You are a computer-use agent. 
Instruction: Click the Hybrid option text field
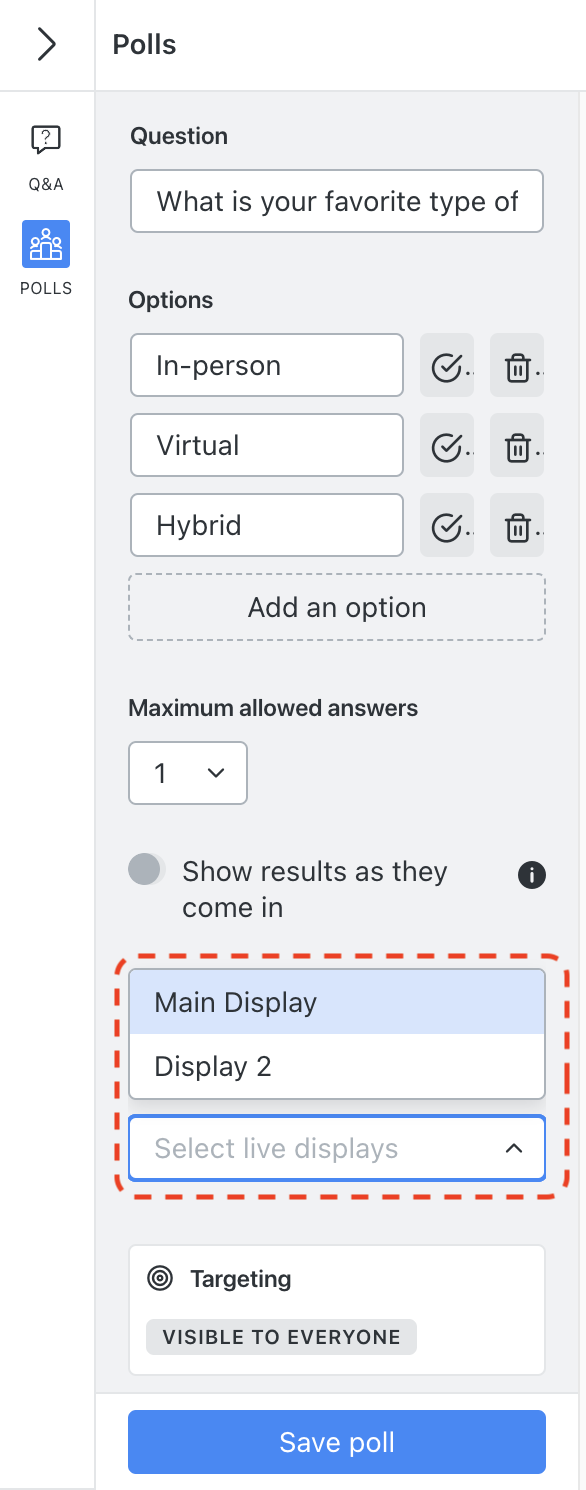pos(267,525)
